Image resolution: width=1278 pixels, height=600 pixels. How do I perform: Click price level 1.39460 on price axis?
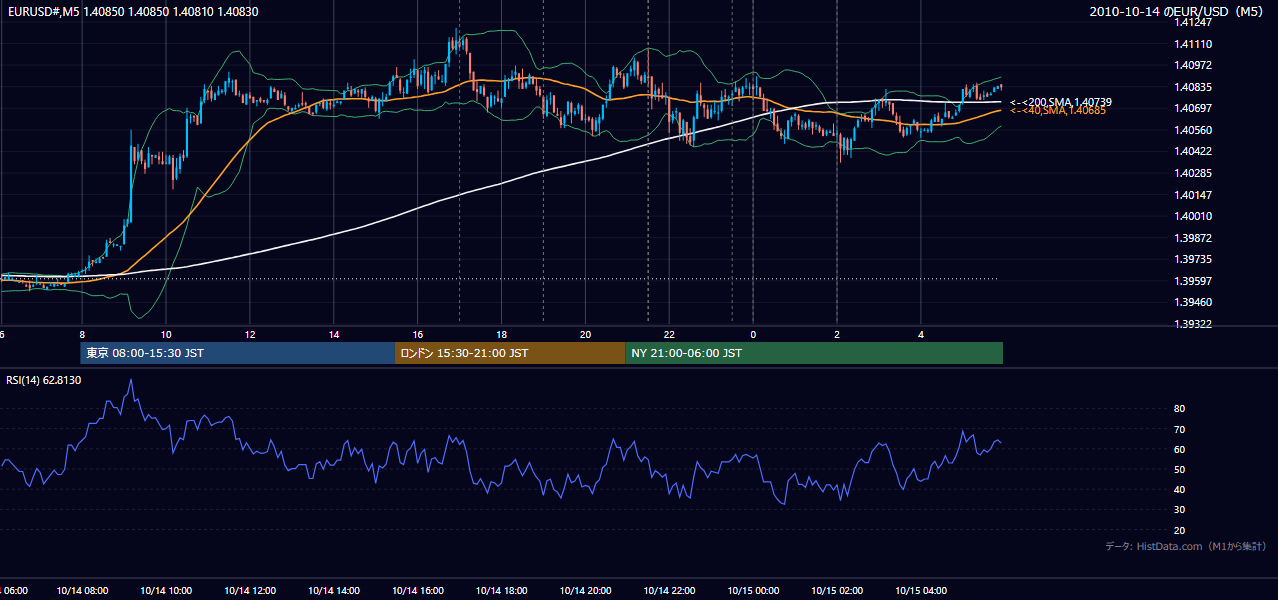point(1195,302)
